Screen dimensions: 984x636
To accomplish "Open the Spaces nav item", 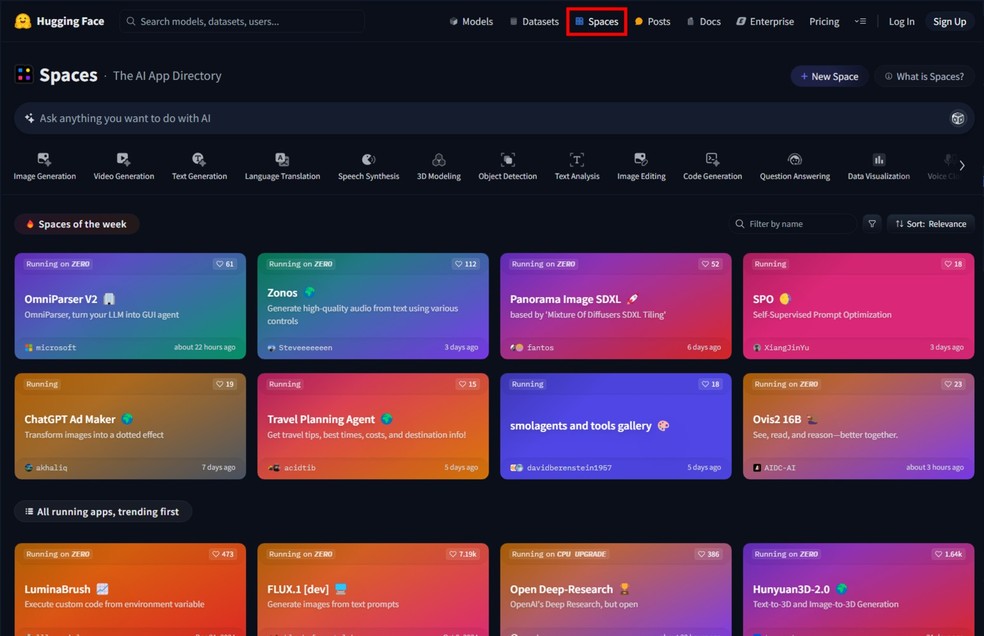I will point(597,21).
